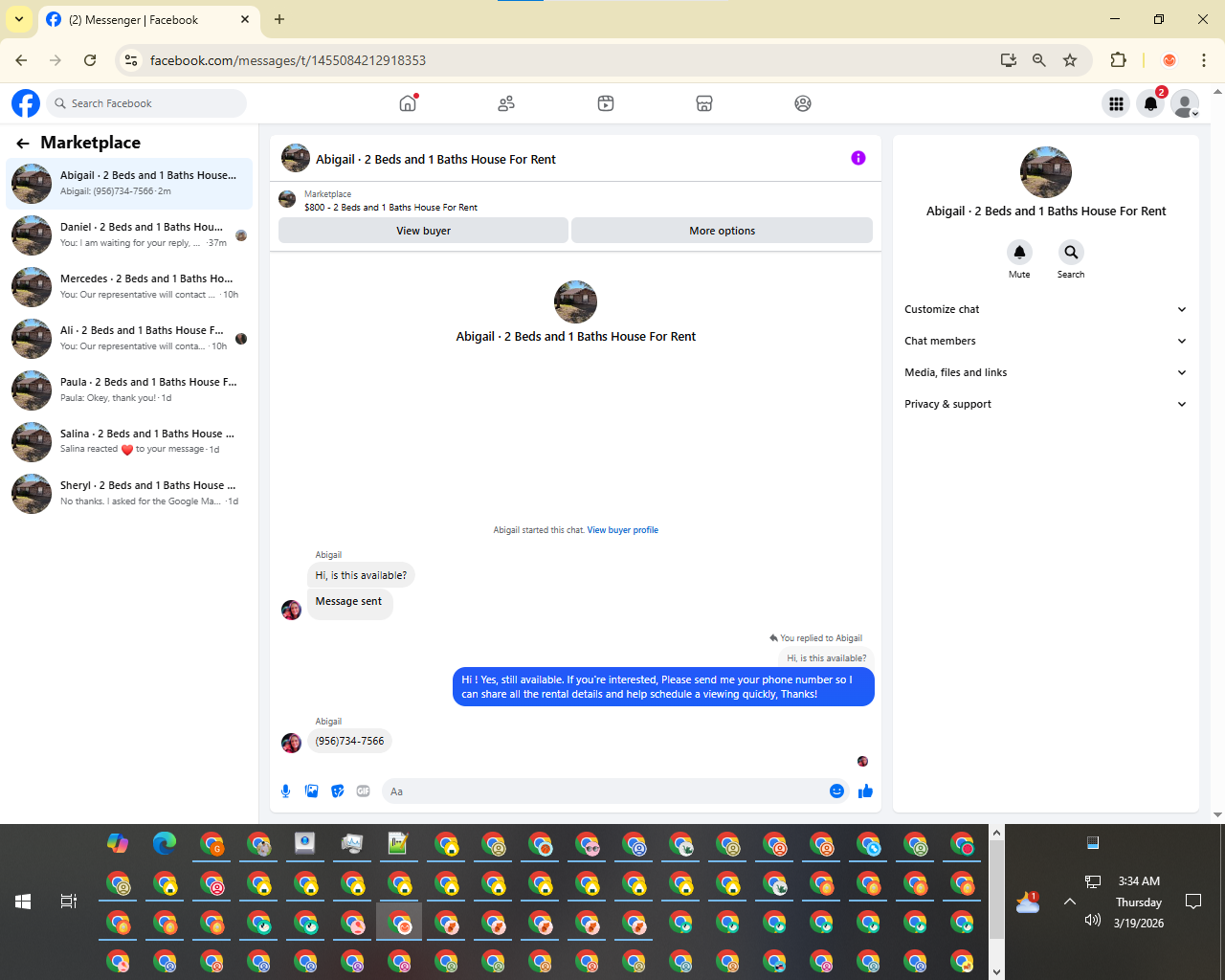Show hidden system tray icons chevron
The image size is (1225, 980).
[1070, 901]
